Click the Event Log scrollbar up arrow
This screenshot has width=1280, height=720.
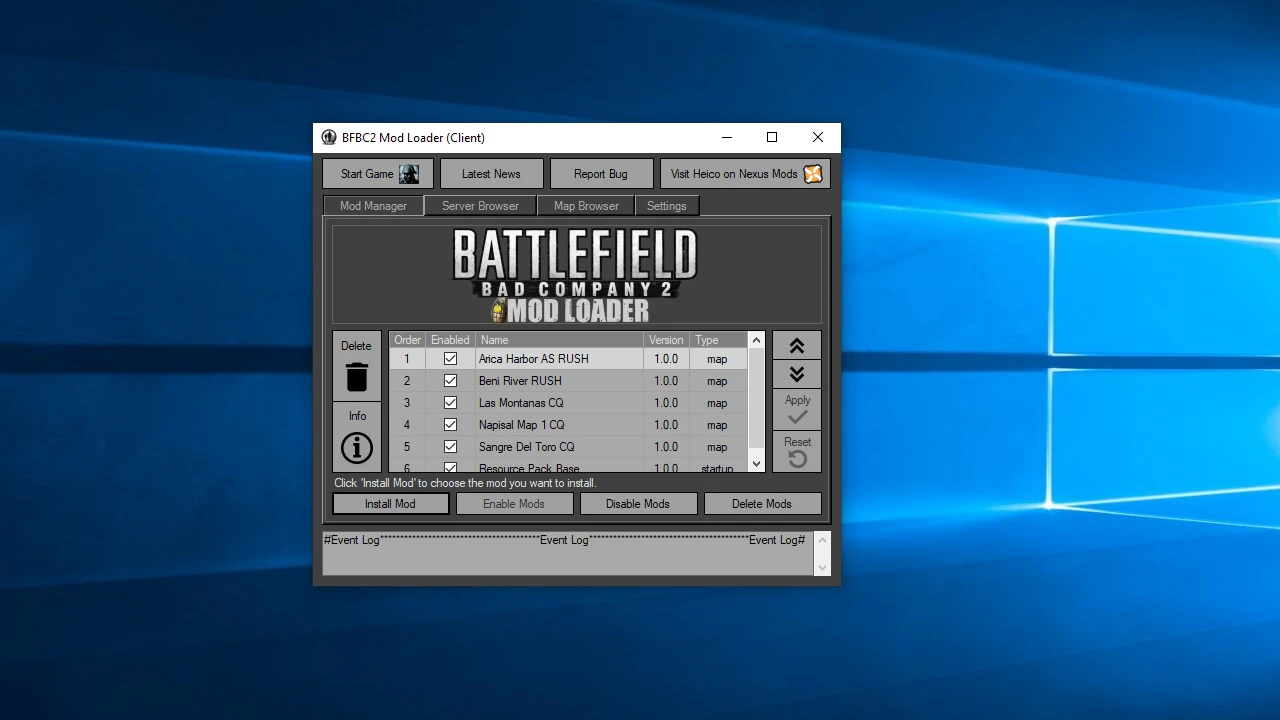[822, 540]
